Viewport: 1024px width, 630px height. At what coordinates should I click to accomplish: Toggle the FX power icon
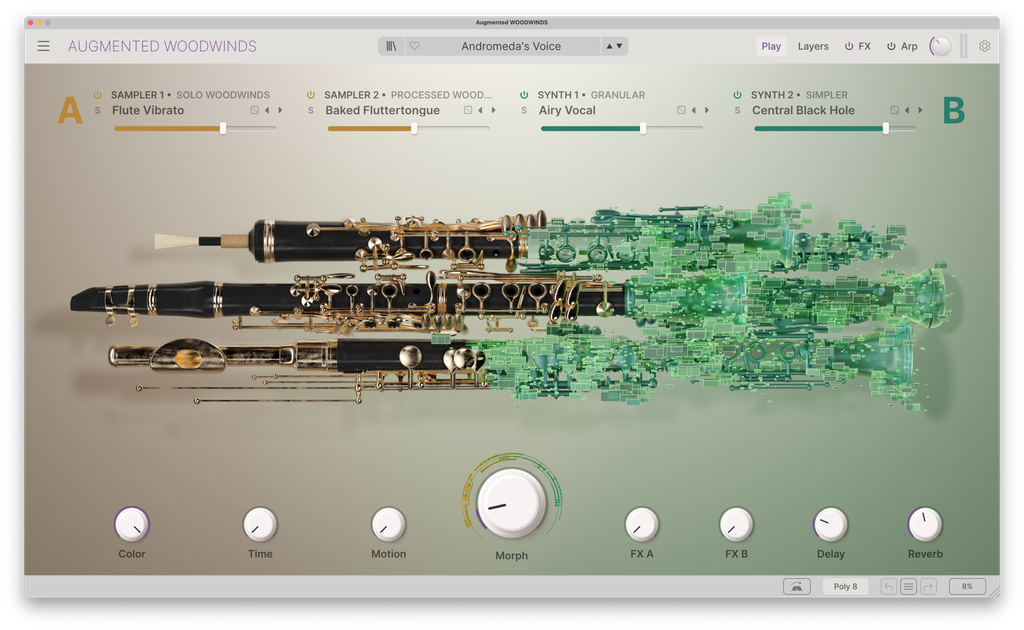(x=849, y=46)
